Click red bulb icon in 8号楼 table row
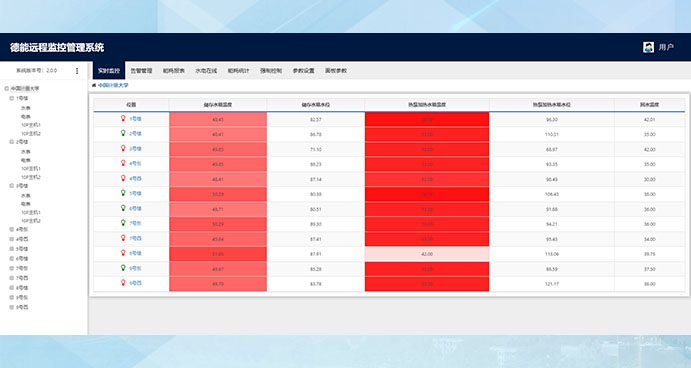 [123, 253]
